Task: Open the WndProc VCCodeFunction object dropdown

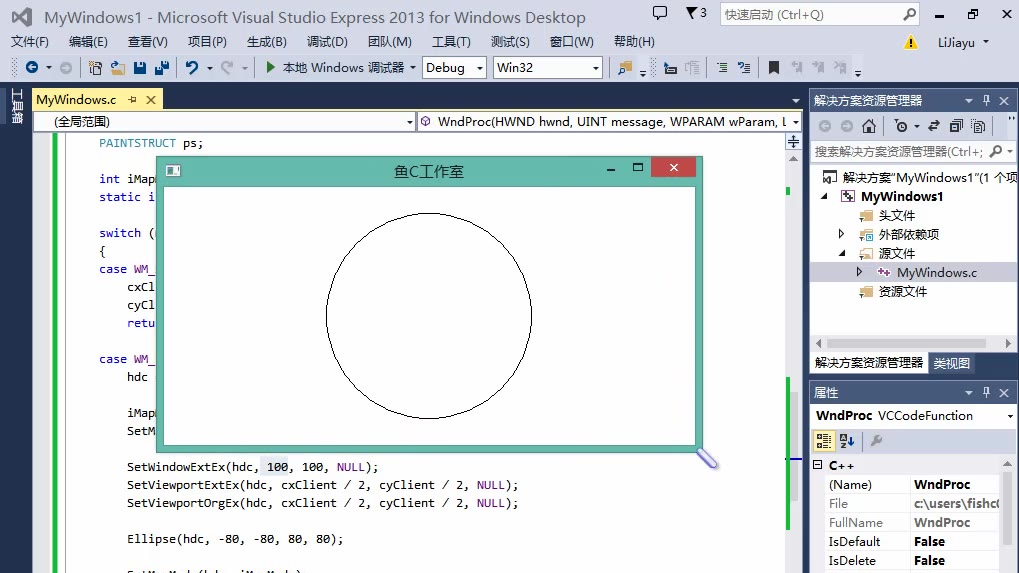Action: coord(1010,416)
